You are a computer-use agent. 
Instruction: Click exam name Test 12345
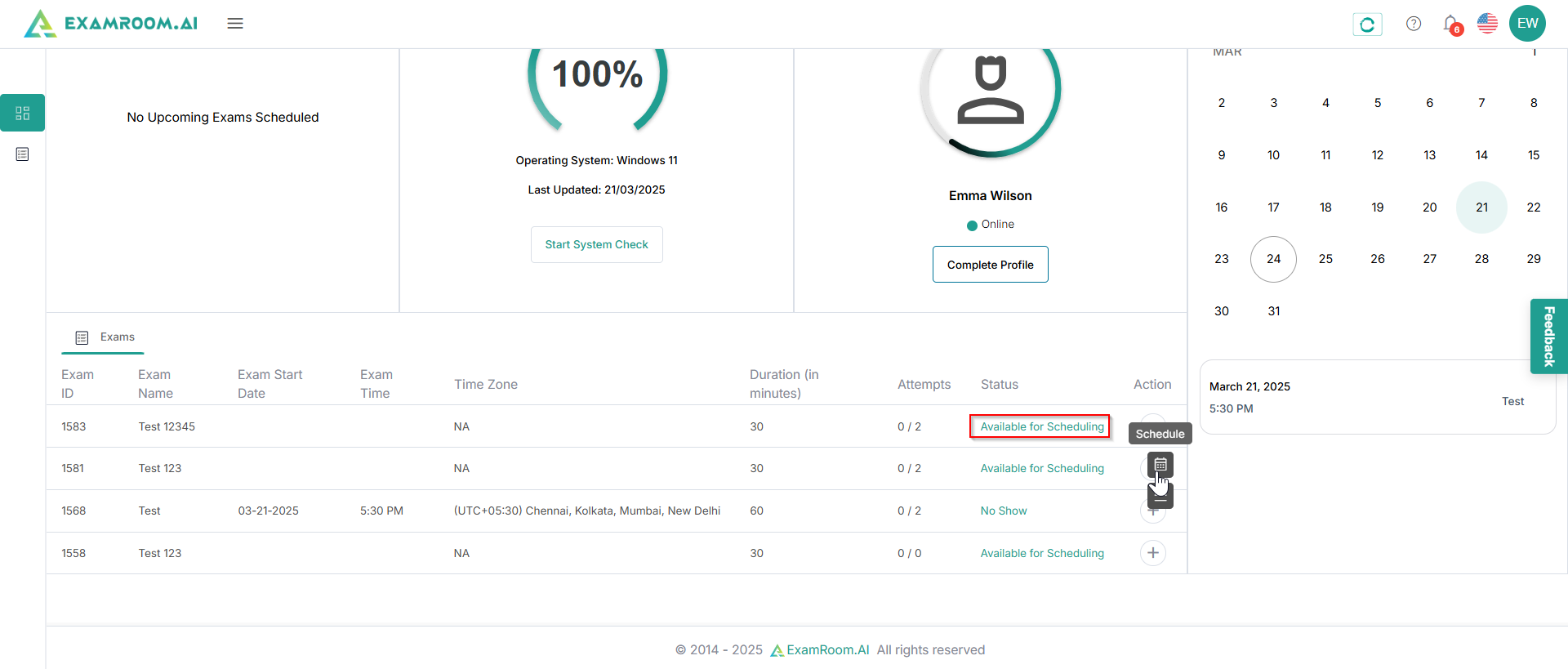point(167,426)
